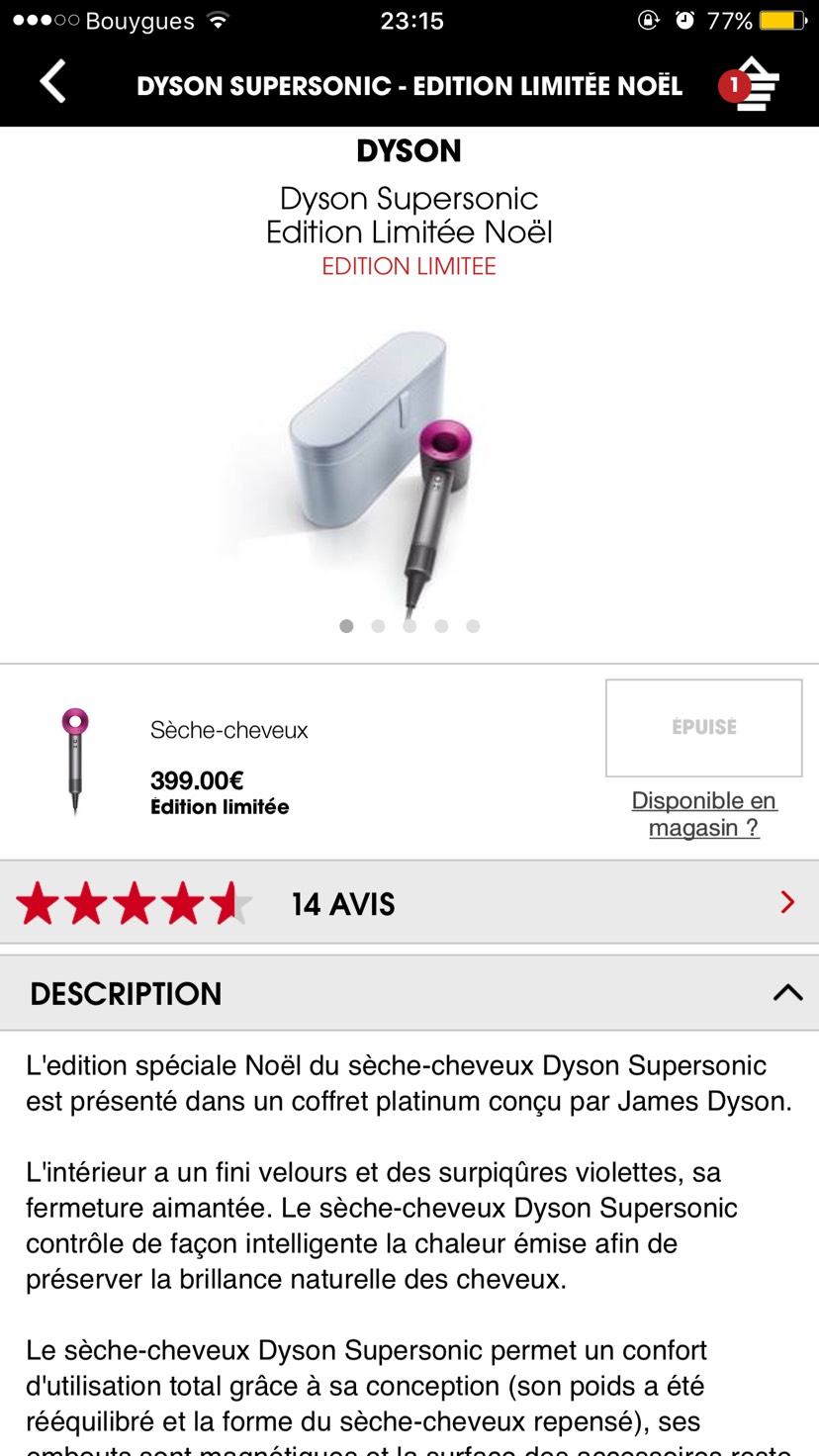The image size is (819, 1456).
Task: Tap the back arrow in header
Action: click(x=53, y=81)
